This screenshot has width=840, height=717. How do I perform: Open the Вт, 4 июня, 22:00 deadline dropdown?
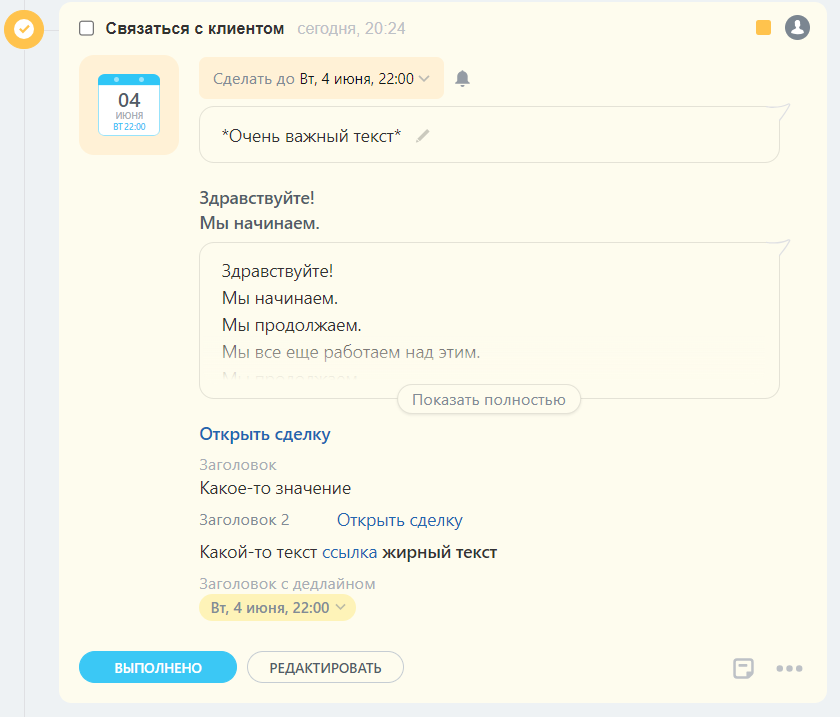(x=277, y=607)
